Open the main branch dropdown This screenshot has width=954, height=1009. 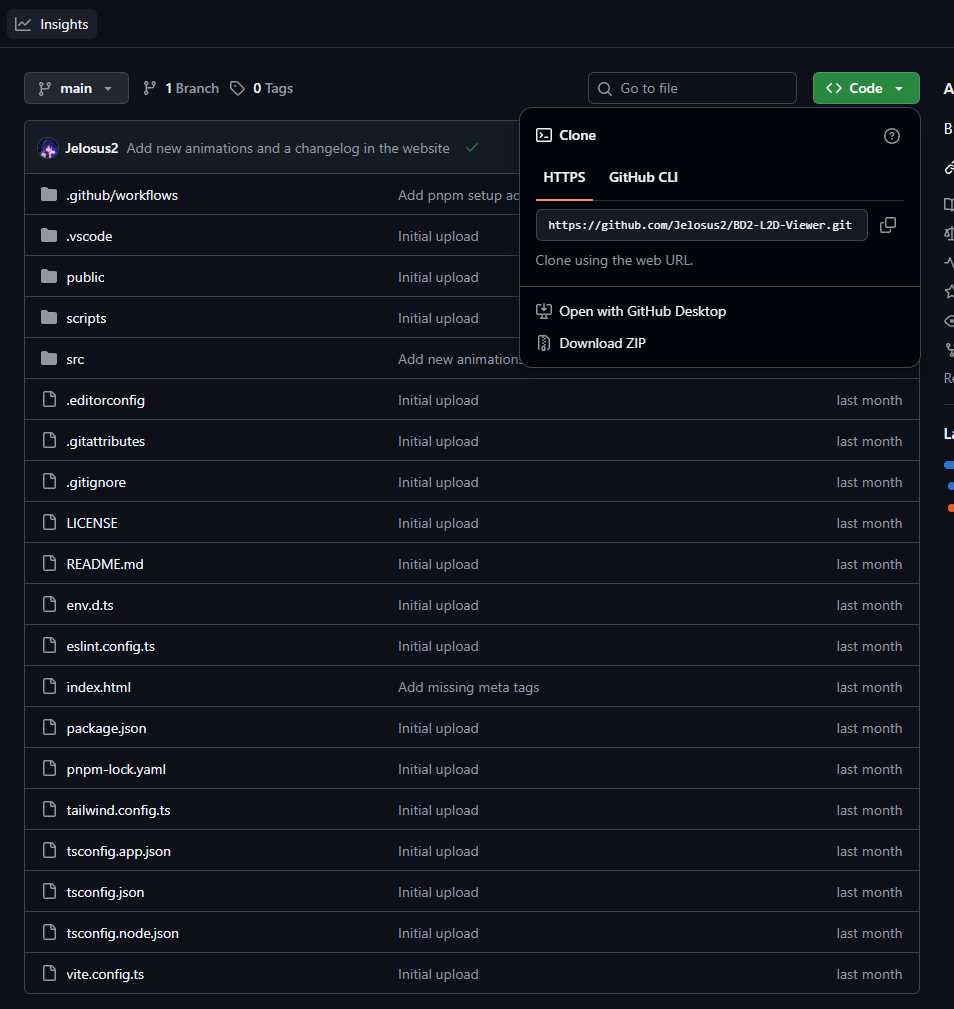76,88
